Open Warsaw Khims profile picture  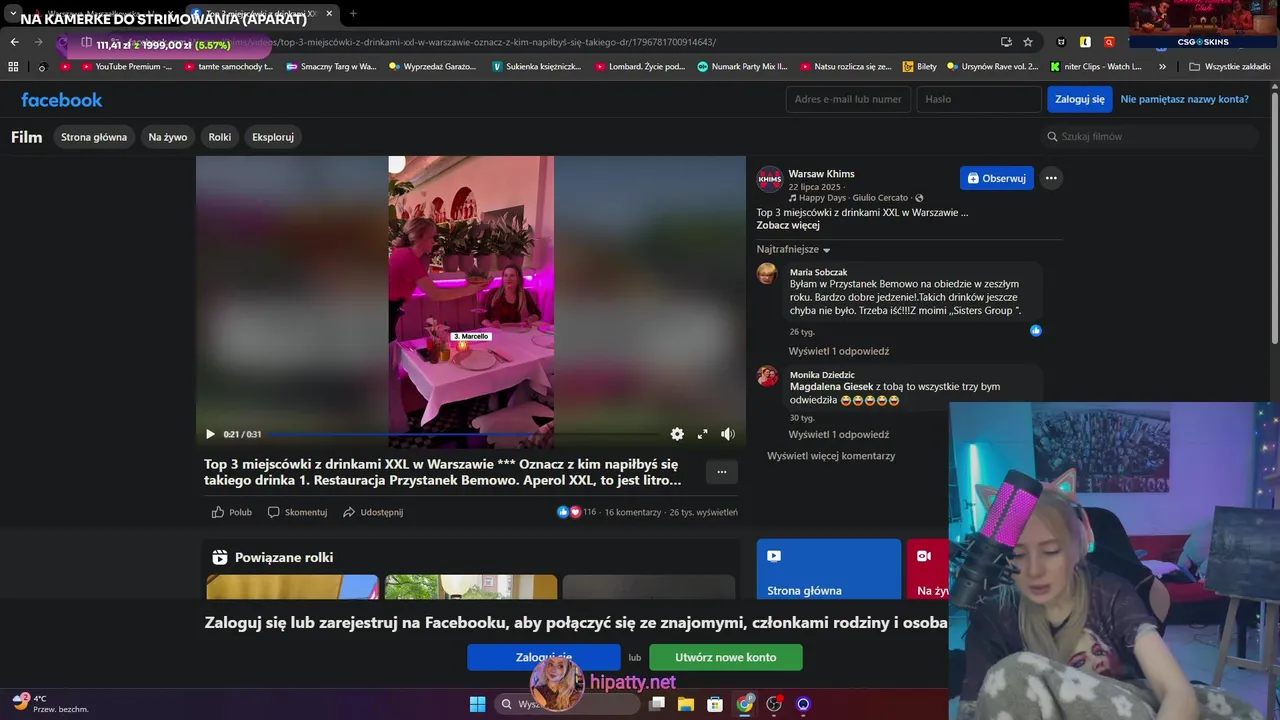[769, 179]
